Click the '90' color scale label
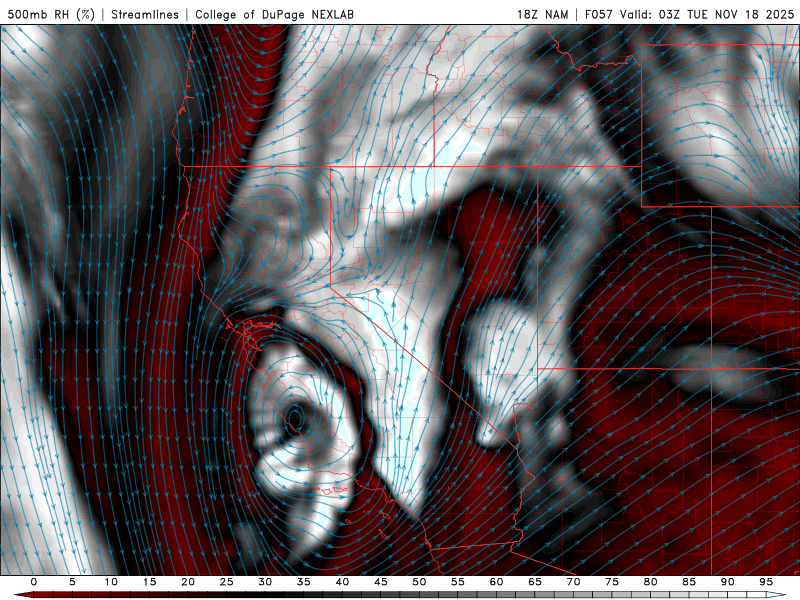This screenshot has width=800, height=600. coord(727,582)
